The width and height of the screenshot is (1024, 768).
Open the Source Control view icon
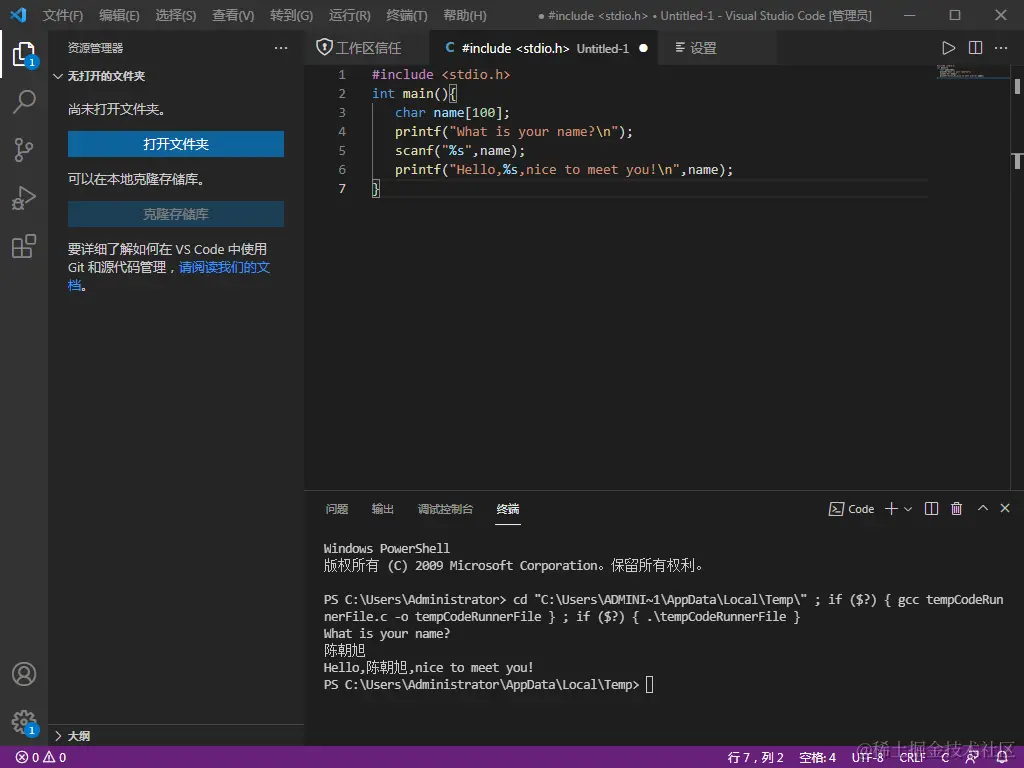coord(24,150)
